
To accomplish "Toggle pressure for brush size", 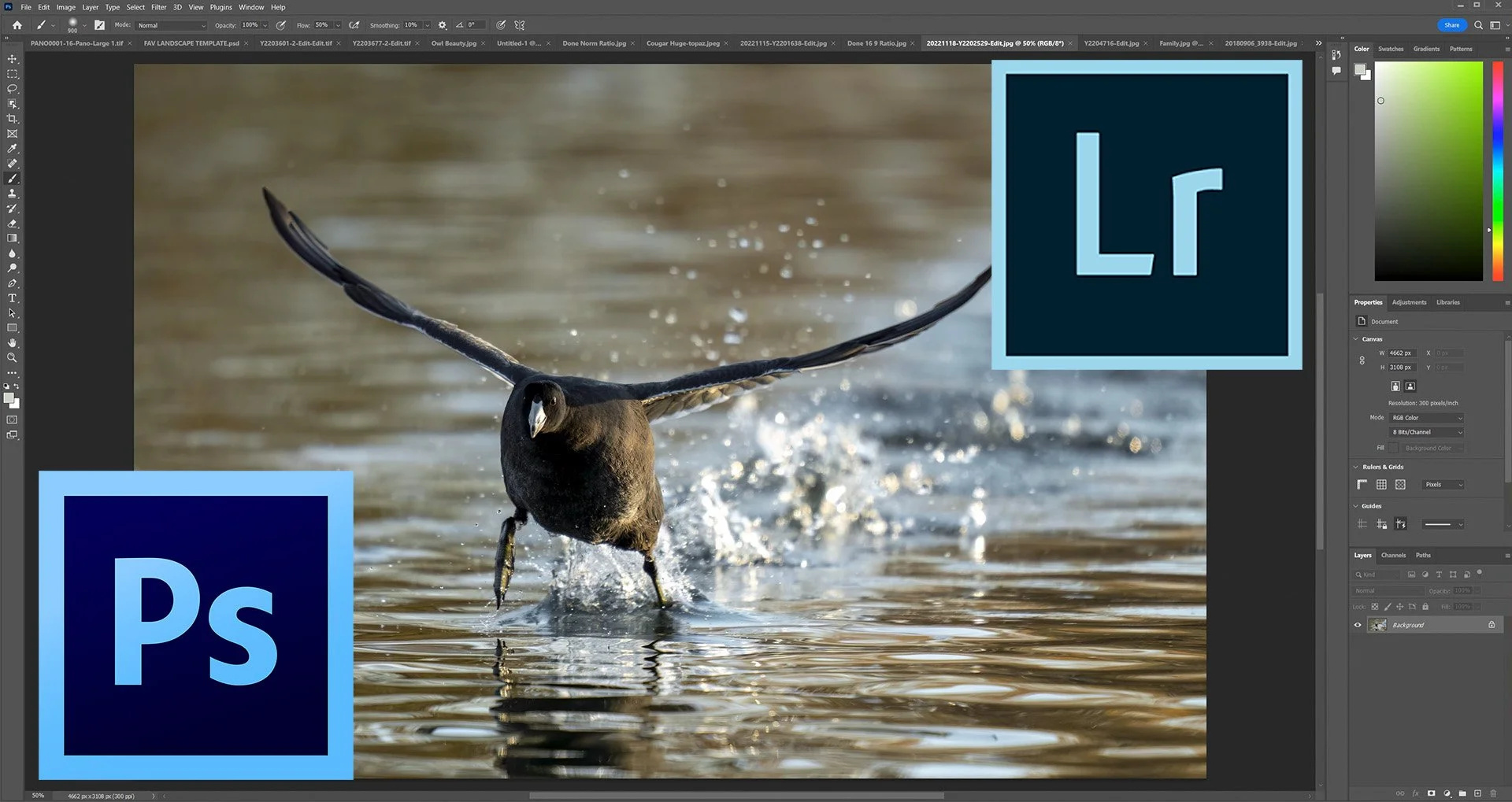I will [x=501, y=25].
